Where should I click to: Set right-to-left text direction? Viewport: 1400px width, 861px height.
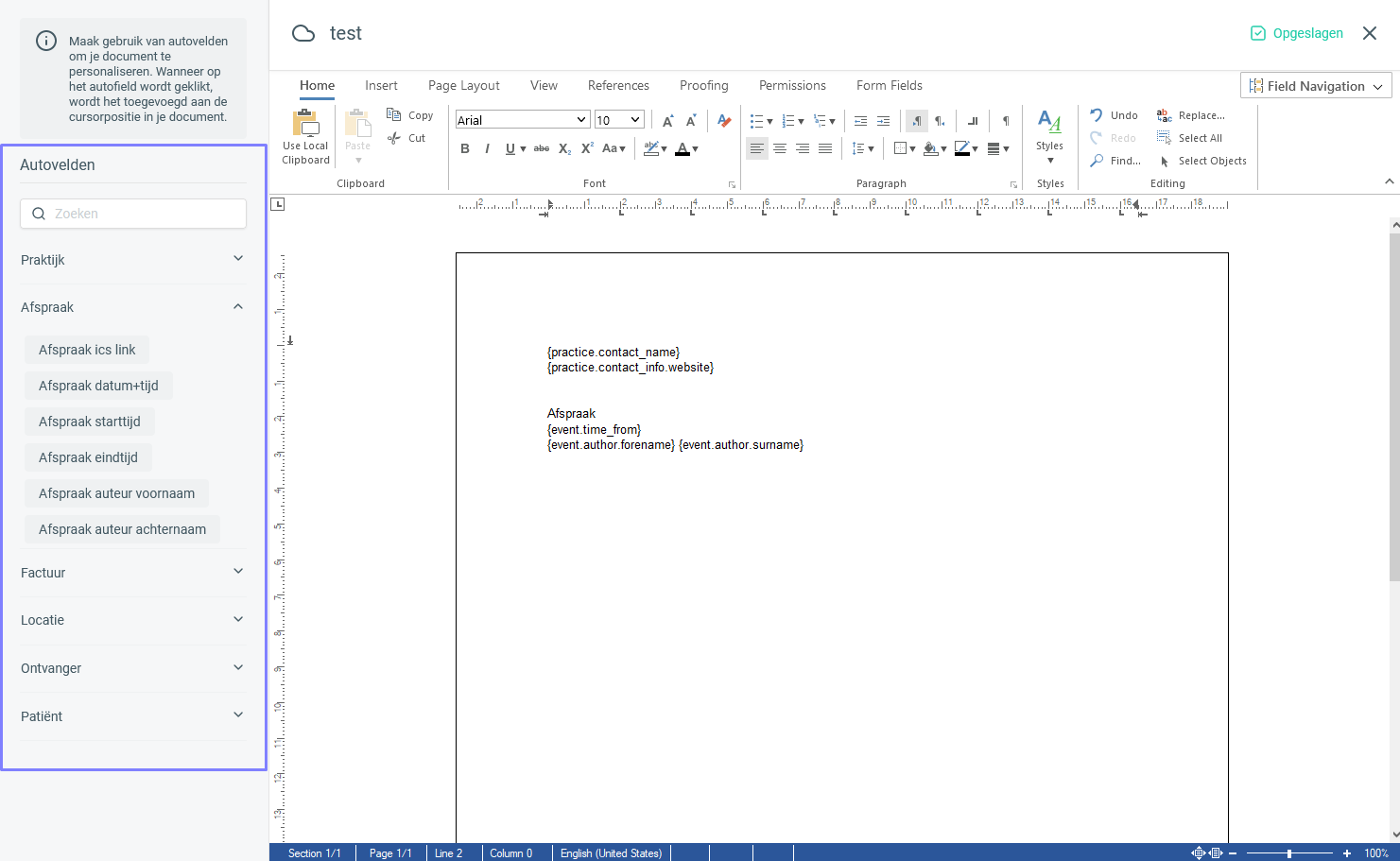click(940, 121)
